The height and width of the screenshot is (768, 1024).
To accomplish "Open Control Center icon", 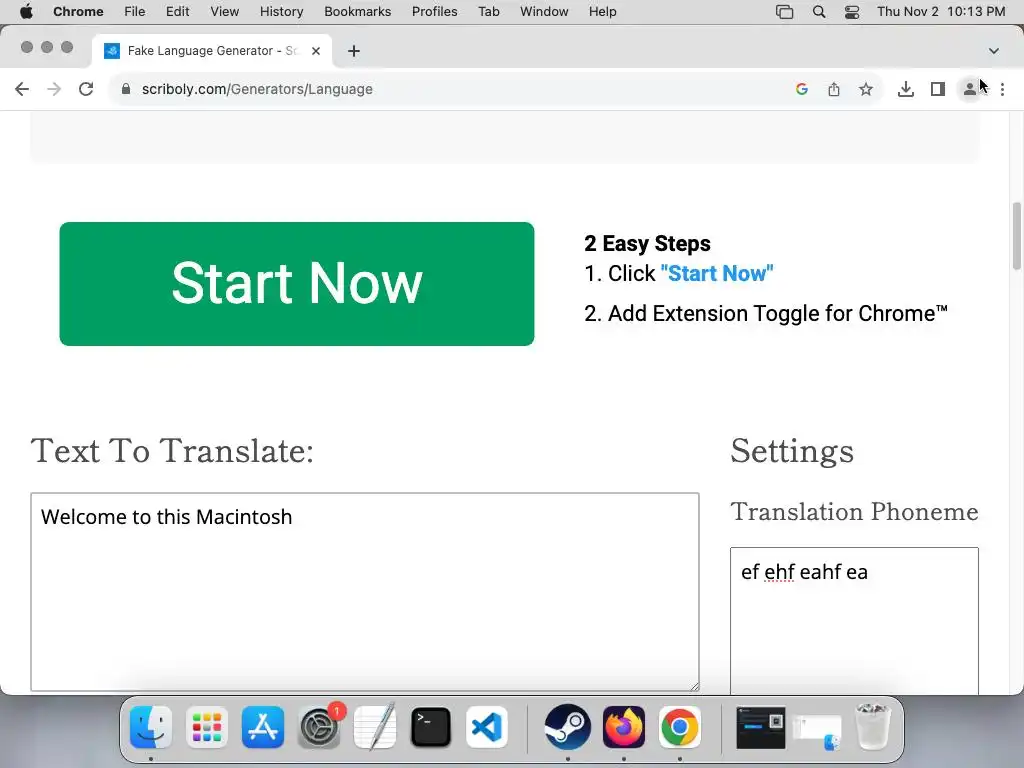I will [852, 12].
